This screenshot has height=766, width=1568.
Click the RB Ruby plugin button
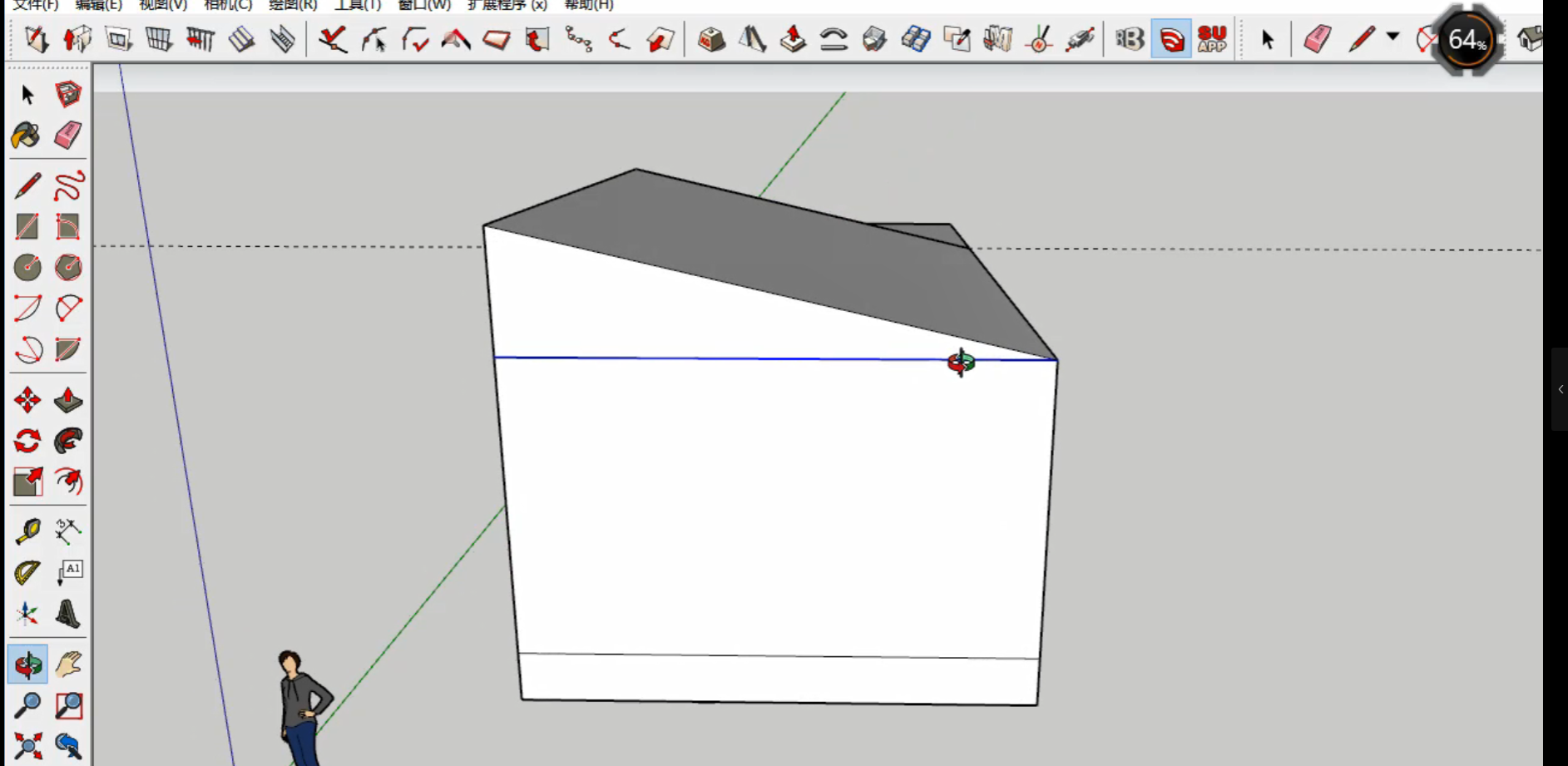click(1130, 39)
